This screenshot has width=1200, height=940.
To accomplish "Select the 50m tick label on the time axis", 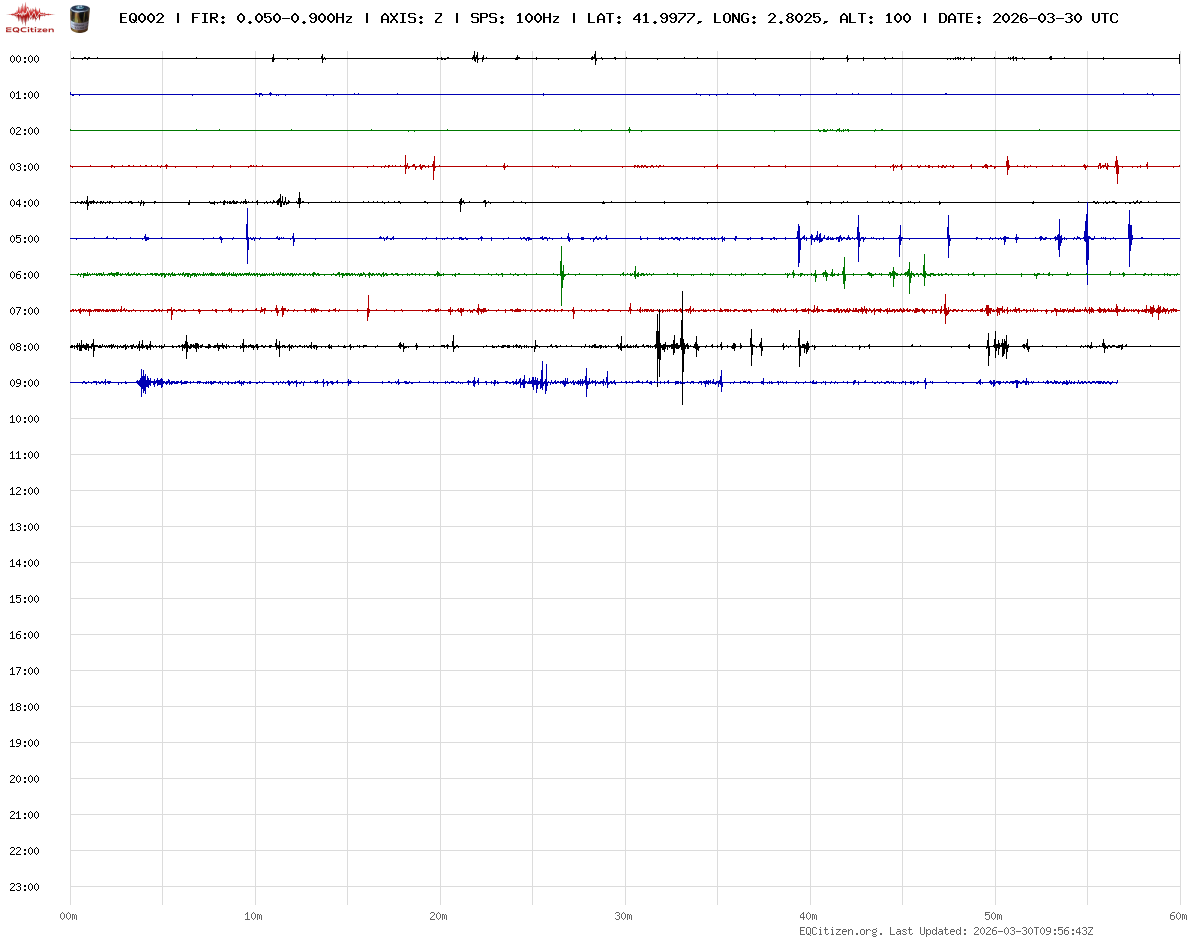I will (x=994, y=916).
